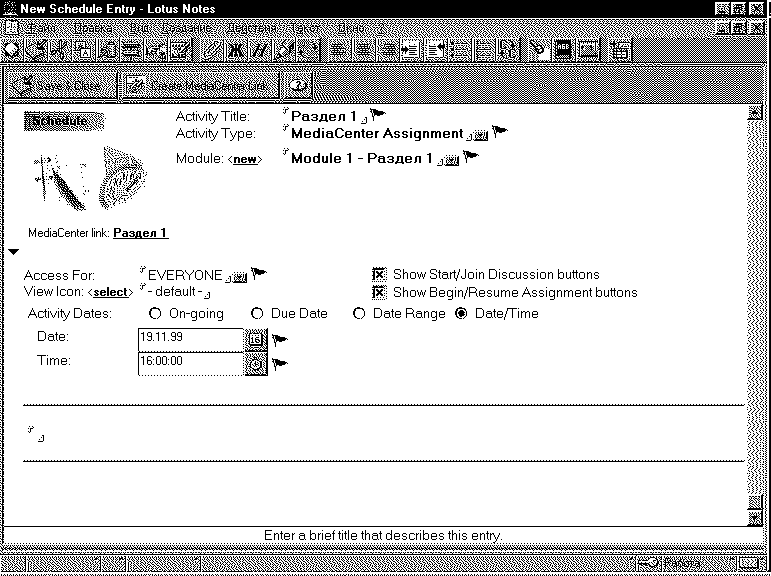
Task: Open the calendar picker beside Date field
Action: click(256, 340)
